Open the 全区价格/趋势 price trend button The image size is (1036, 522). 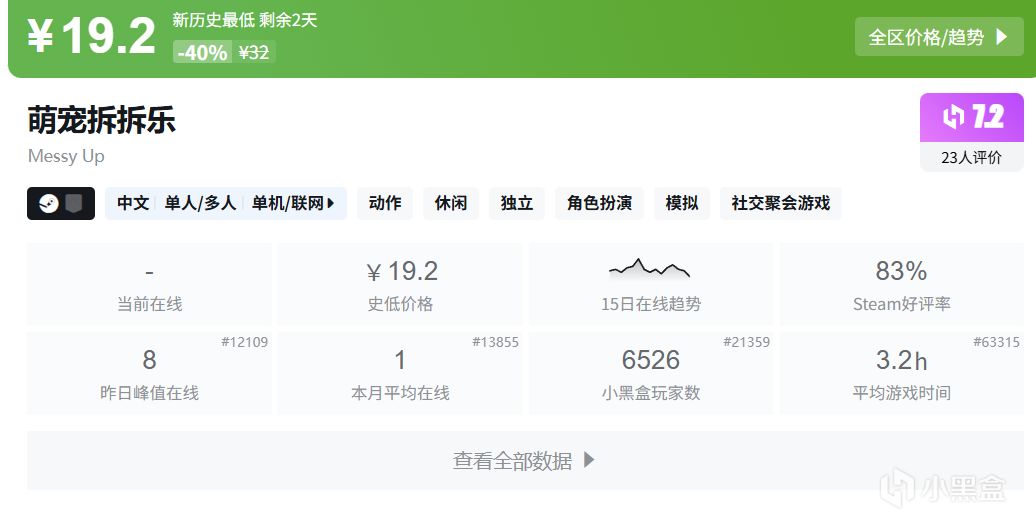pos(939,37)
